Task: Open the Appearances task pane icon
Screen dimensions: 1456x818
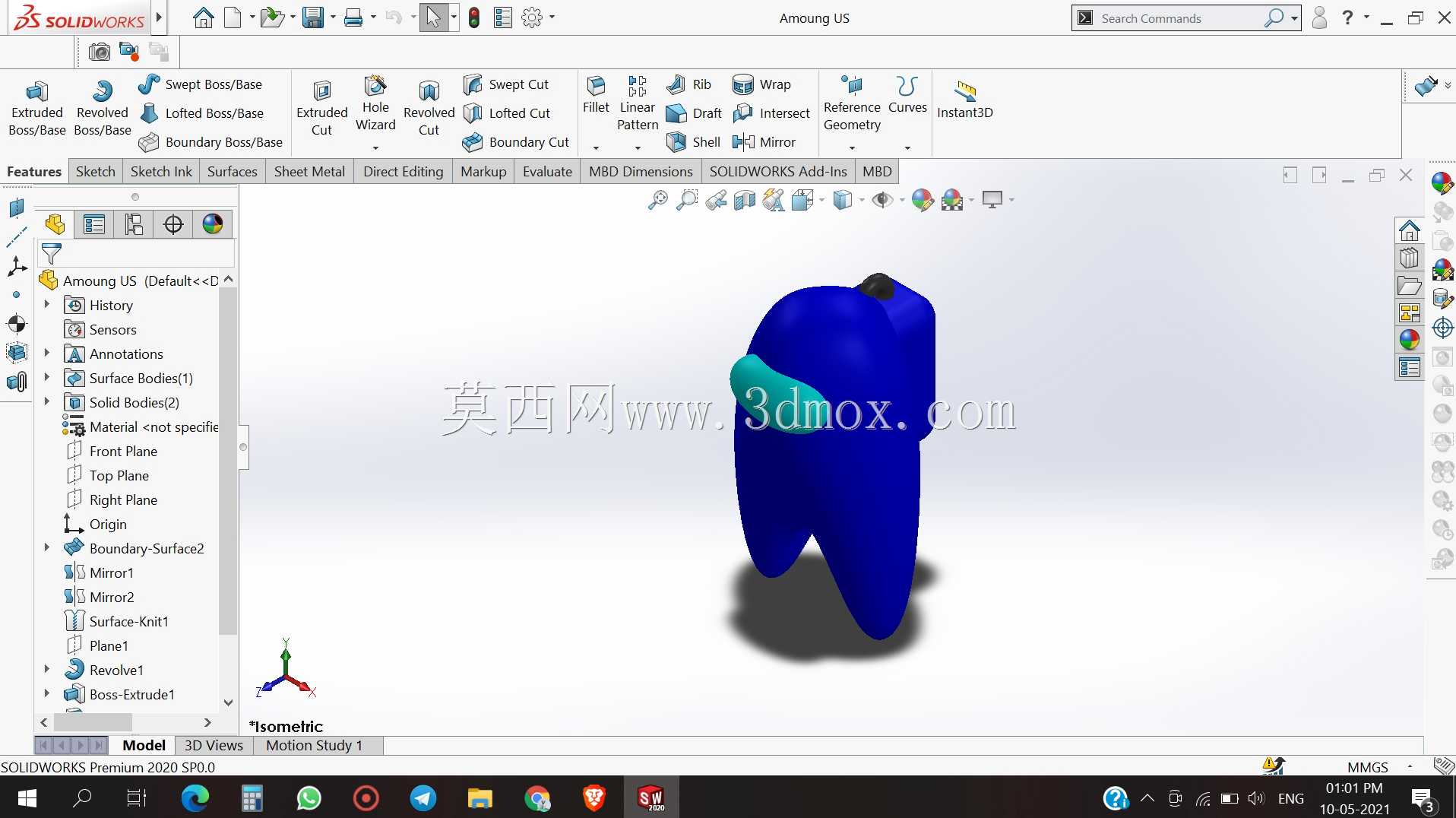Action: 1410,340
